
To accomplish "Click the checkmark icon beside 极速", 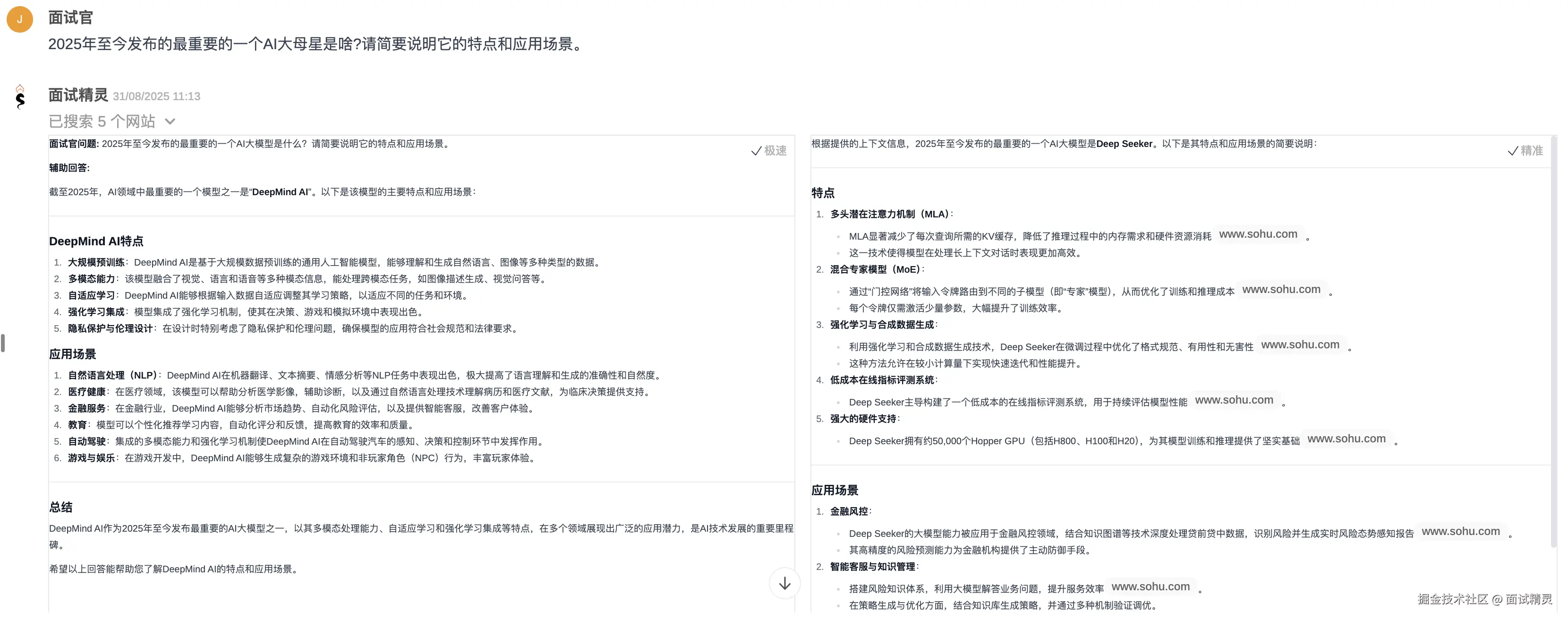I will [757, 150].
